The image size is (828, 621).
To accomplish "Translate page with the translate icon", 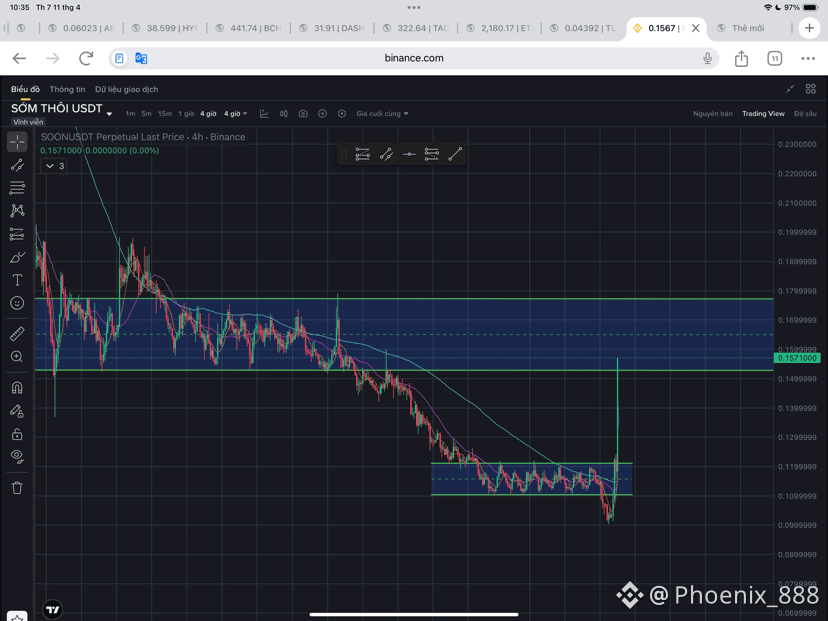I will pyautogui.click(x=141, y=58).
